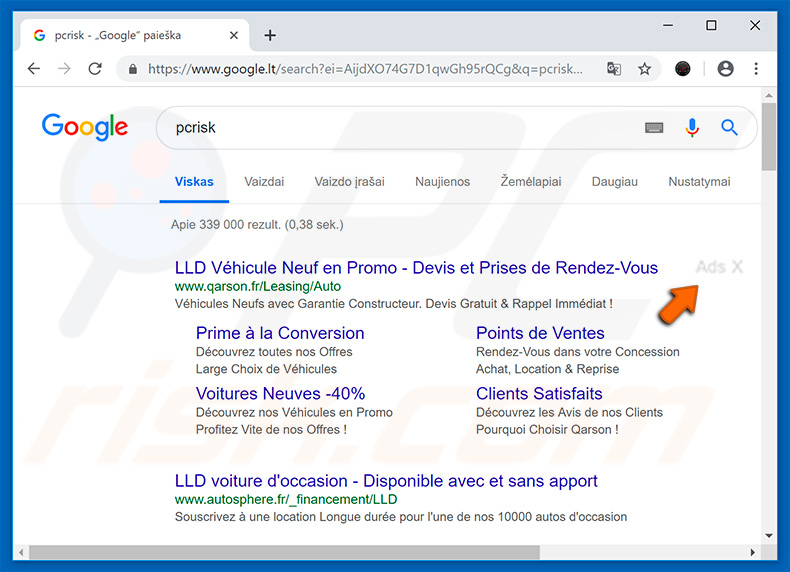Open LLD Véhicule Neuf en Promo link

[416, 268]
